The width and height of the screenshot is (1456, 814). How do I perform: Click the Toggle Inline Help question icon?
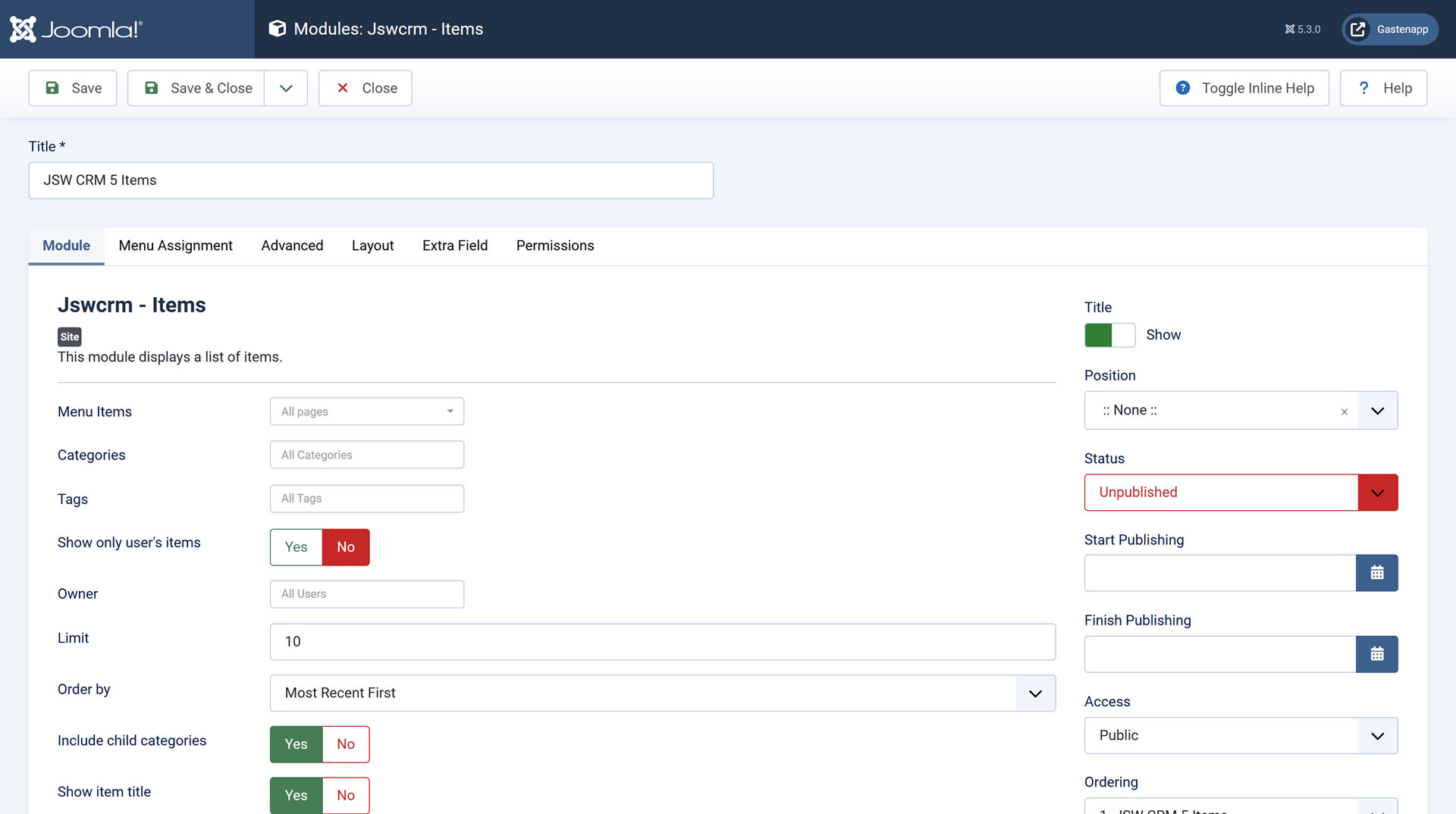pyautogui.click(x=1182, y=88)
